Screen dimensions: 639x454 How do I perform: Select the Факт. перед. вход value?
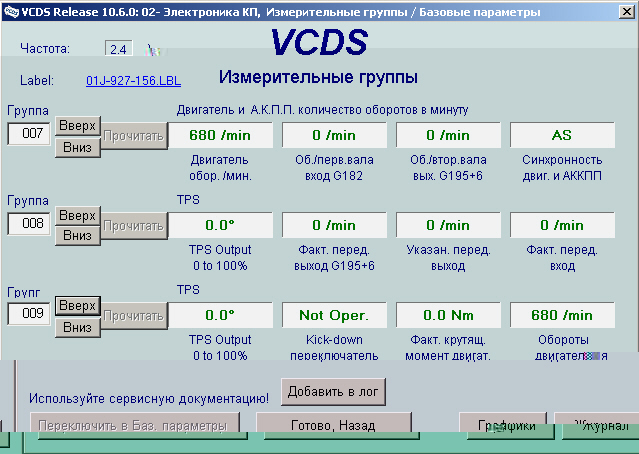562,225
